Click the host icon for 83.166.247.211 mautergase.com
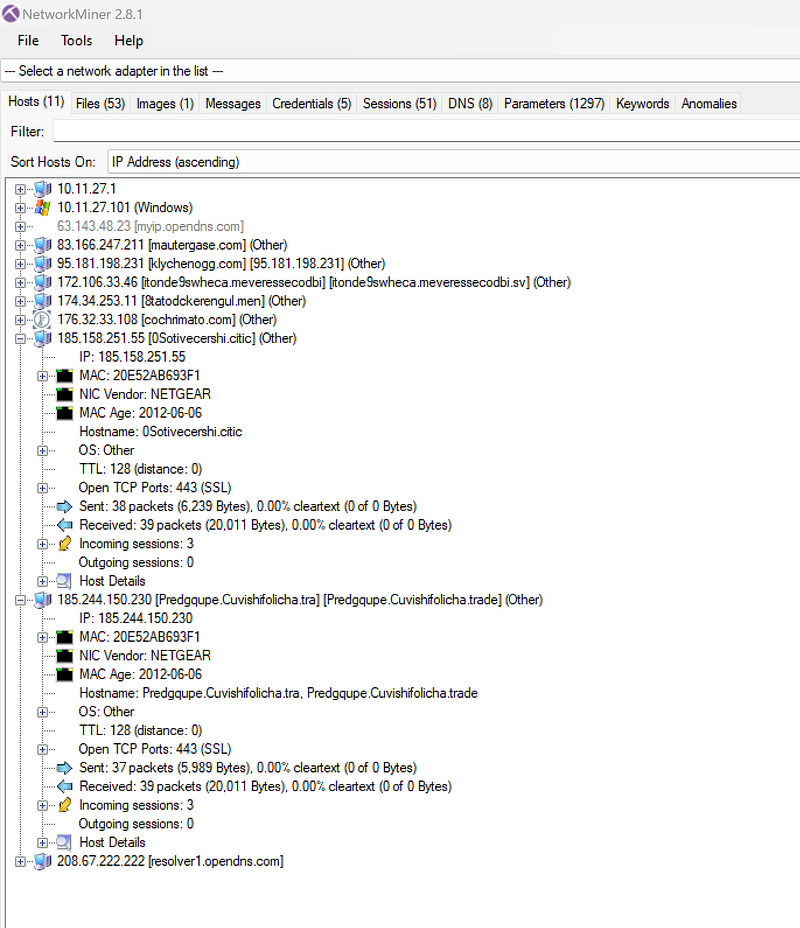800x928 pixels. [x=43, y=245]
